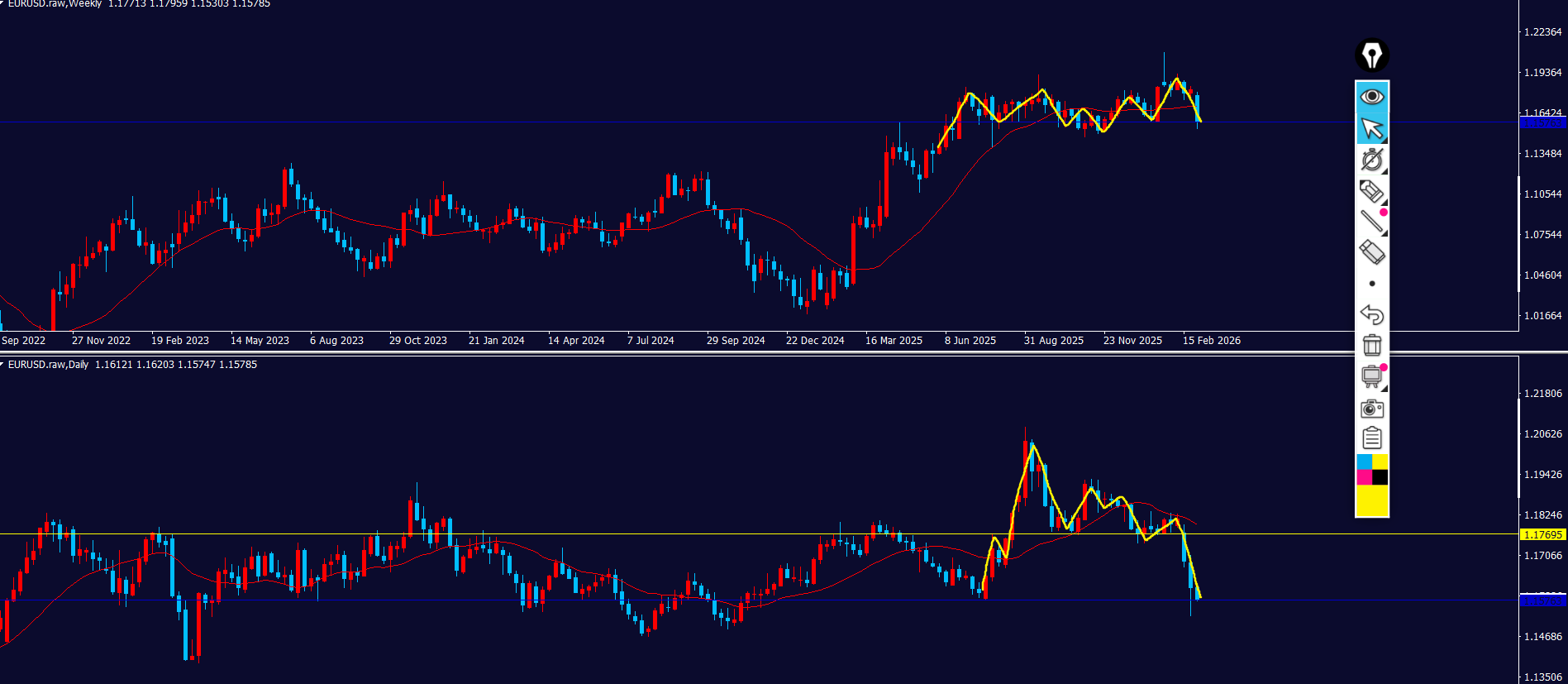The height and width of the screenshot is (684, 1568).
Task: Select the arrow cursor tool
Action: 1371,128
